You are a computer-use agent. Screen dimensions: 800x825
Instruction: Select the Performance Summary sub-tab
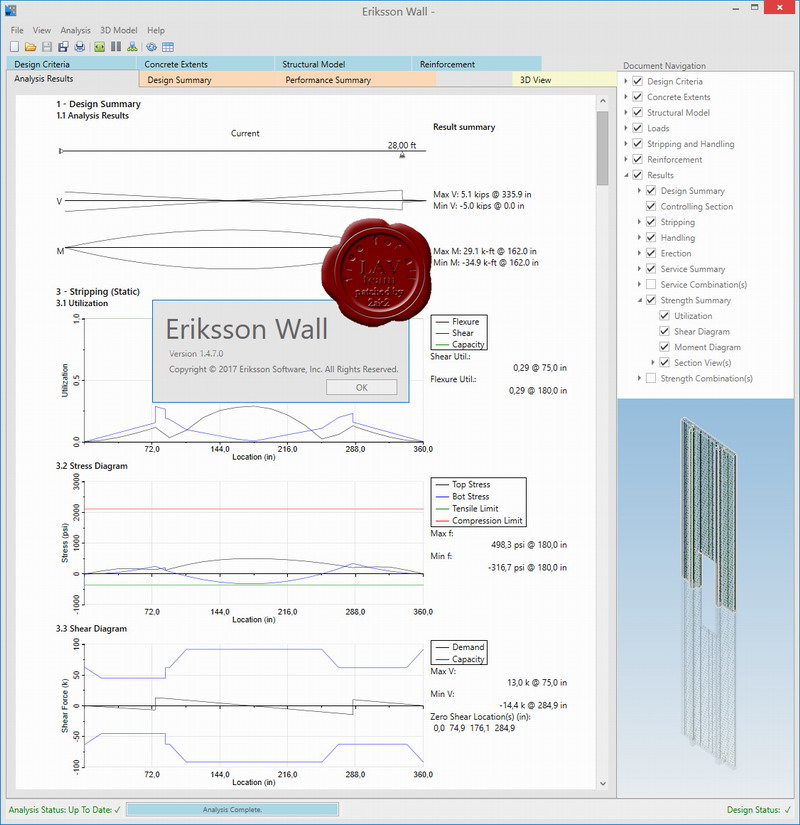click(356, 79)
